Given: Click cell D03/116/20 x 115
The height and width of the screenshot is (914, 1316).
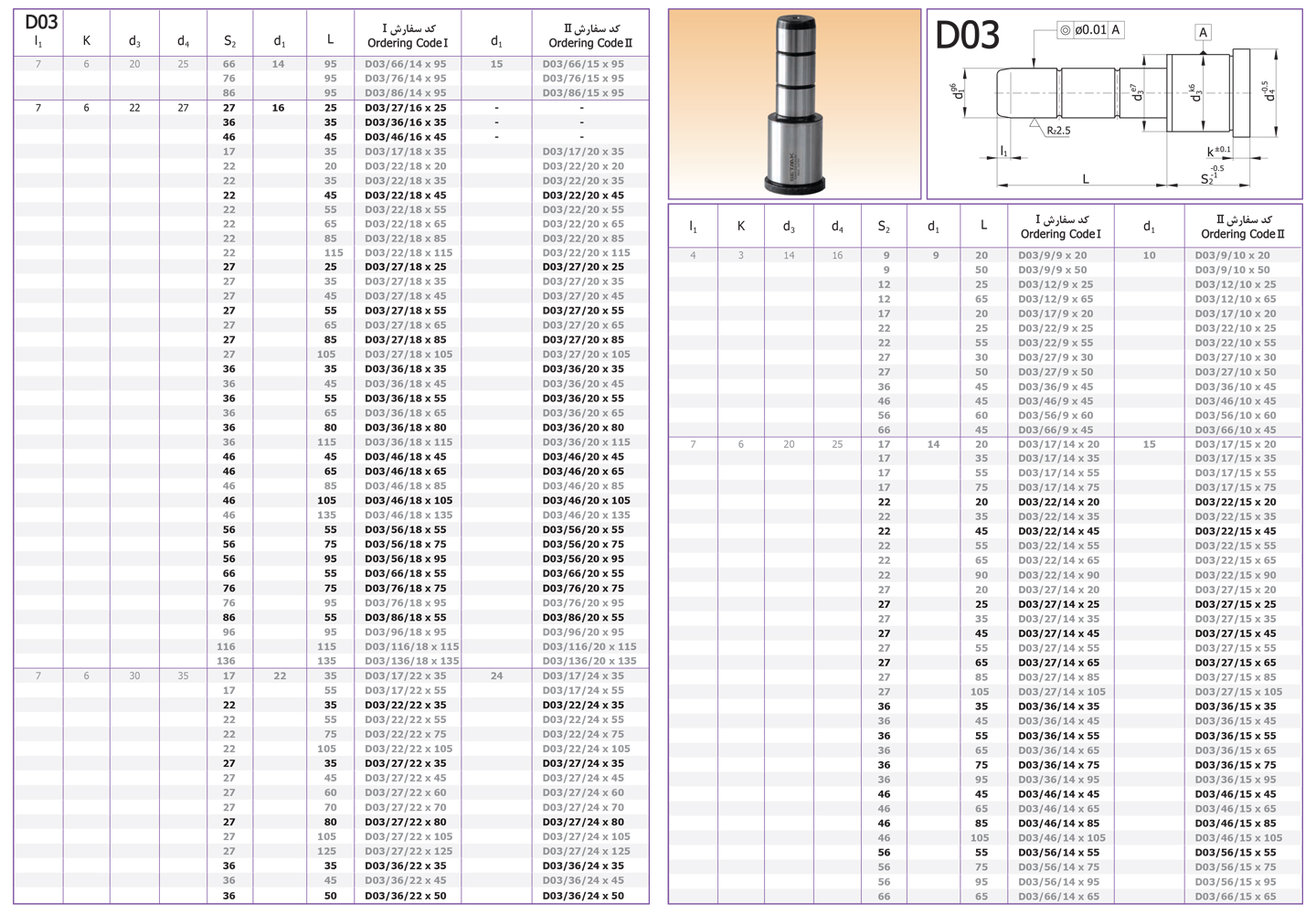Looking at the screenshot, I should (x=589, y=647).
